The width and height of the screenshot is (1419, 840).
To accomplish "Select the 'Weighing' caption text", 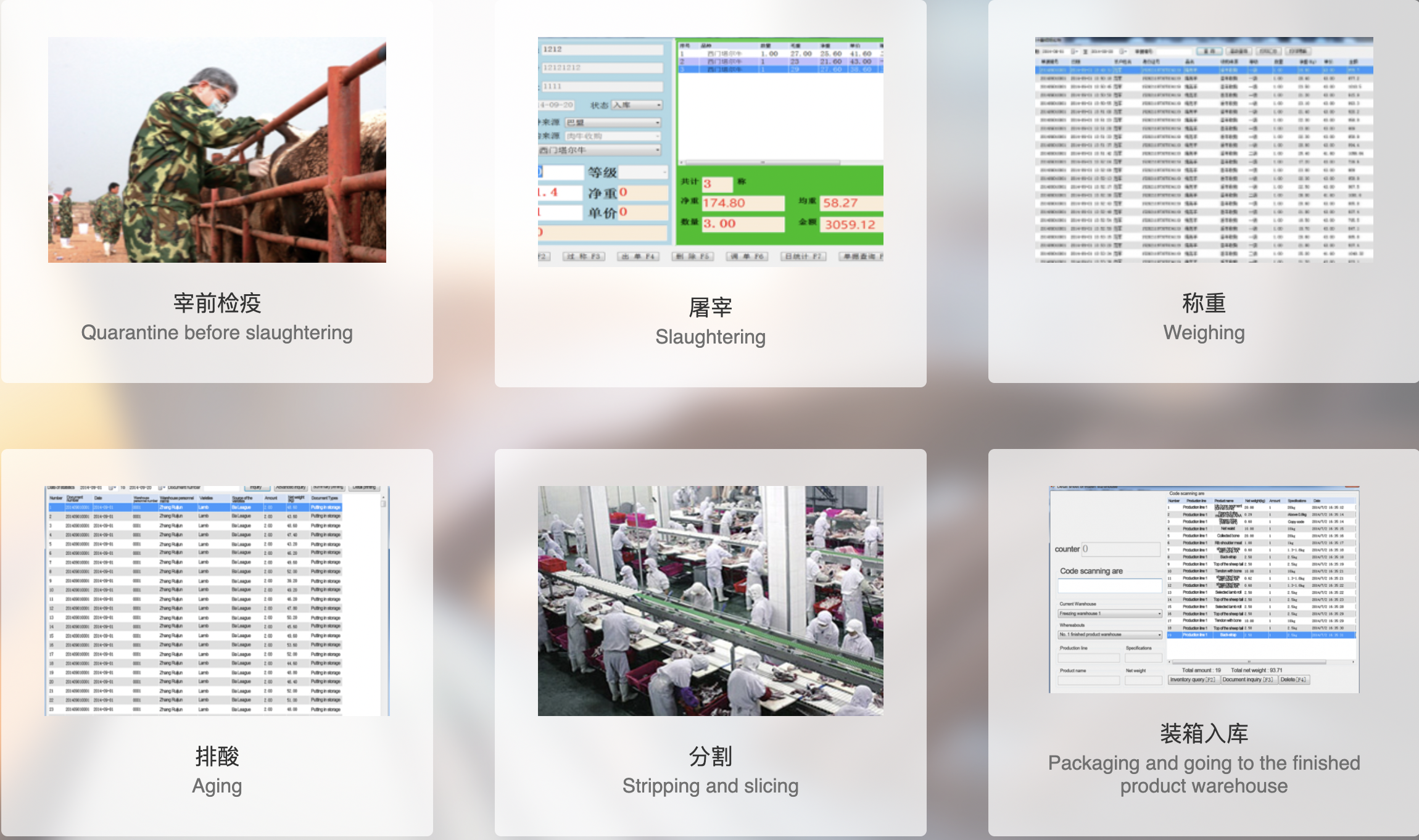I will (x=1204, y=333).
